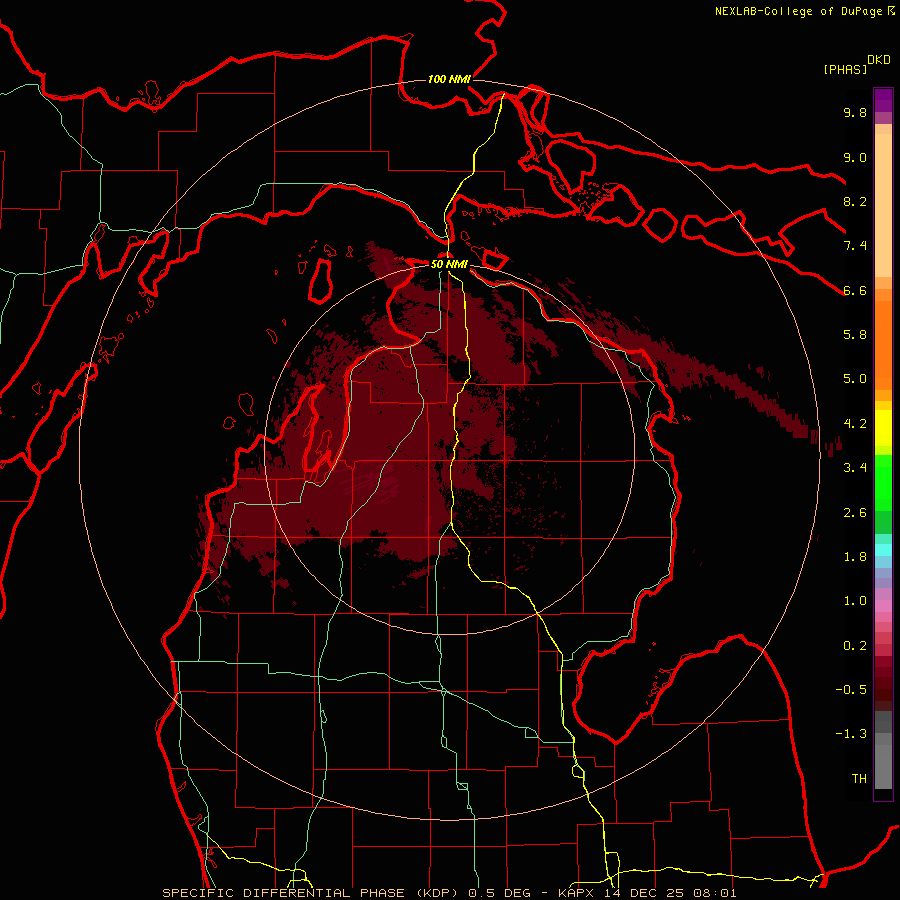Click the 8.2 scale value
Image resolution: width=900 pixels, height=900 pixels.
pyautogui.click(x=855, y=201)
